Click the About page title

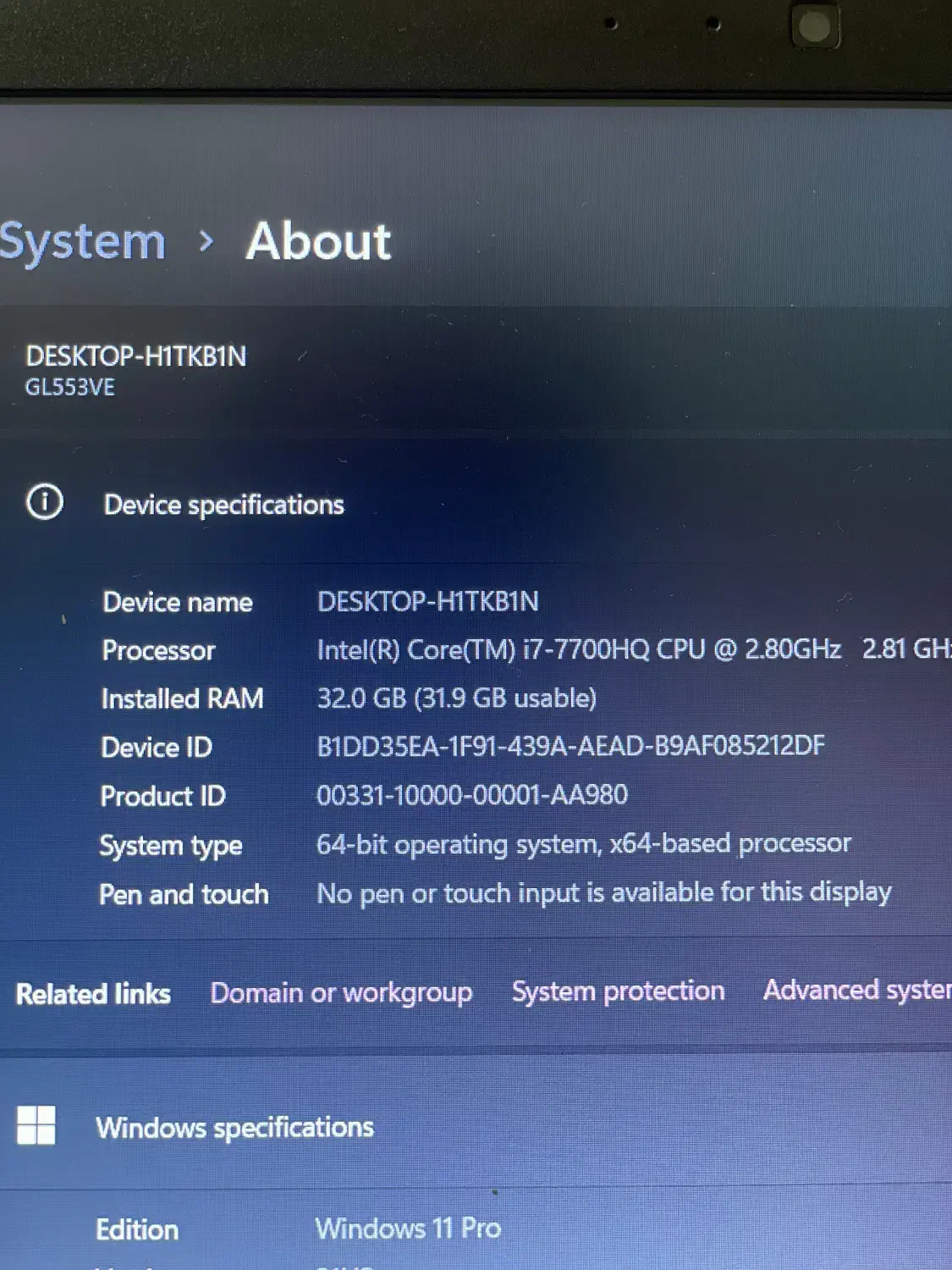pyautogui.click(x=319, y=241)
